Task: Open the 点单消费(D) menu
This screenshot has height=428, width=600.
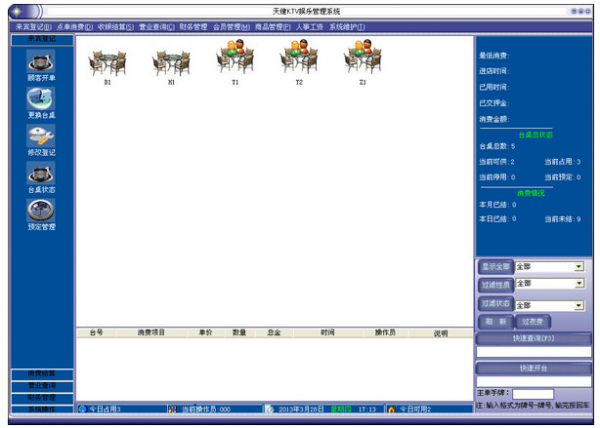Action: point(75,27)
